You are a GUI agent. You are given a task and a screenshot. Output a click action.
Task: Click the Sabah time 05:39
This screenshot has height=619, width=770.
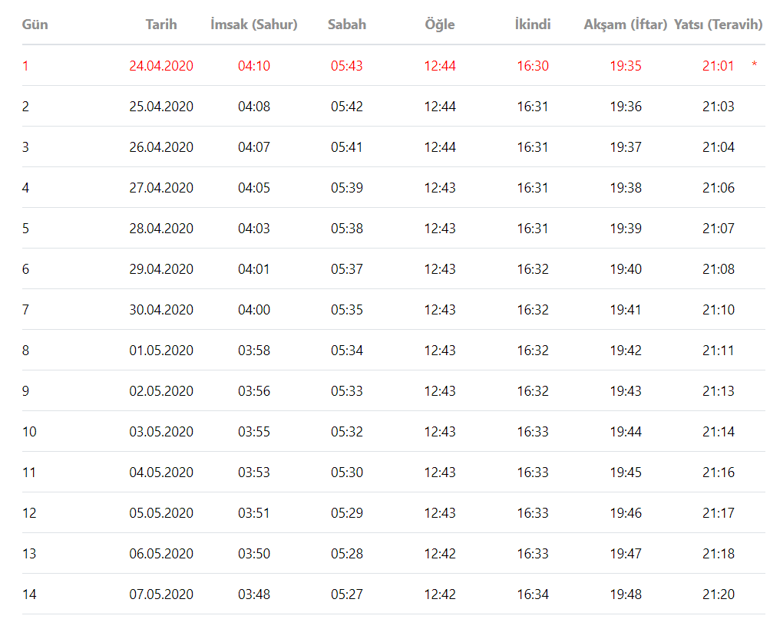[347, 188]
